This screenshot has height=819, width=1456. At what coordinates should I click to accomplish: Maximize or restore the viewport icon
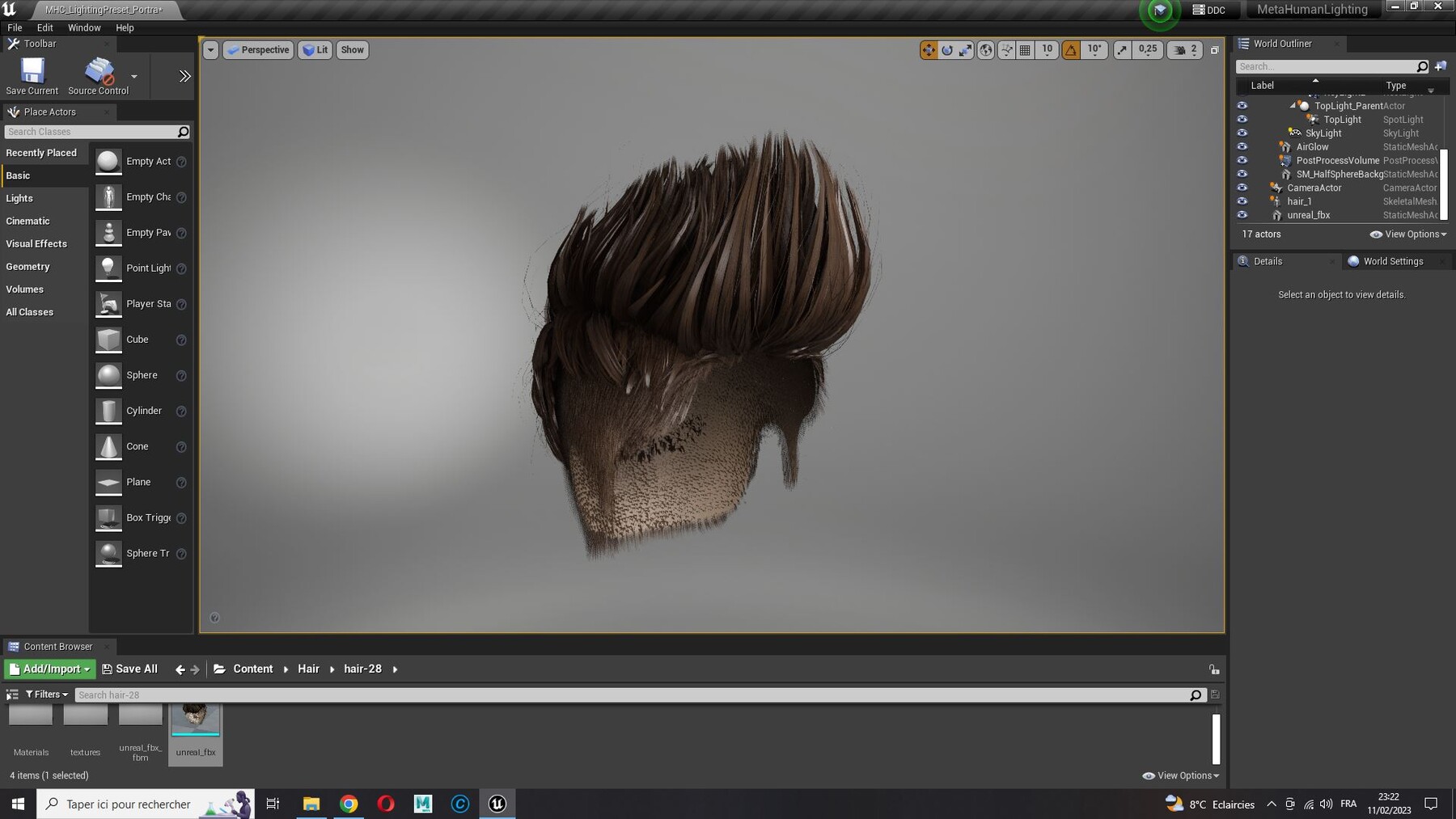click(1214, 50)
